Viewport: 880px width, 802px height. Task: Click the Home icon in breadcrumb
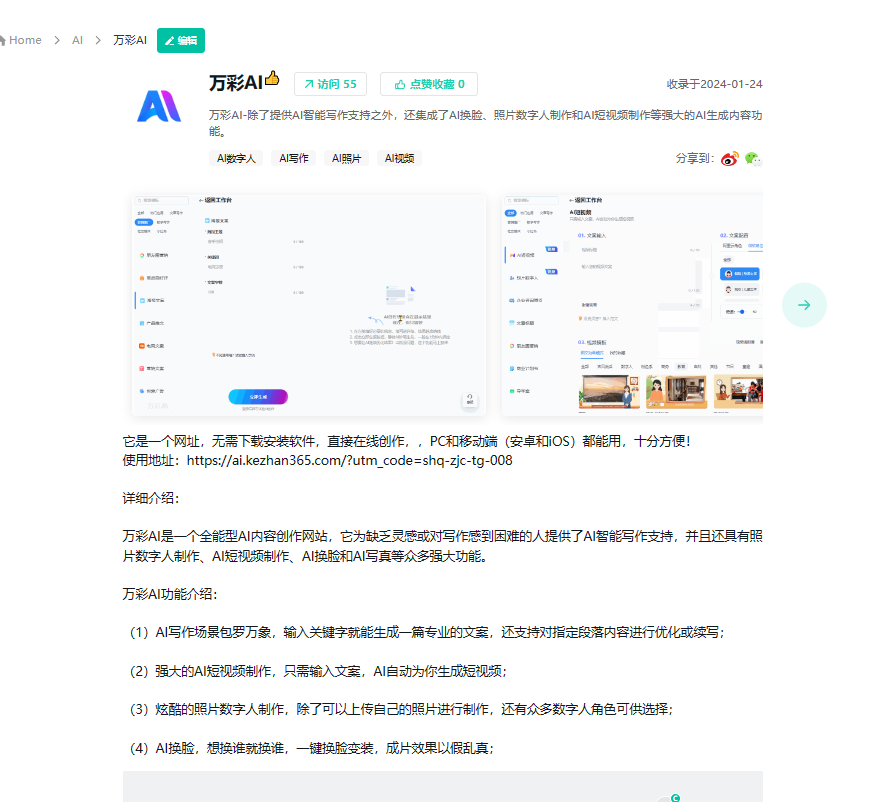click(x=2, y=40)
